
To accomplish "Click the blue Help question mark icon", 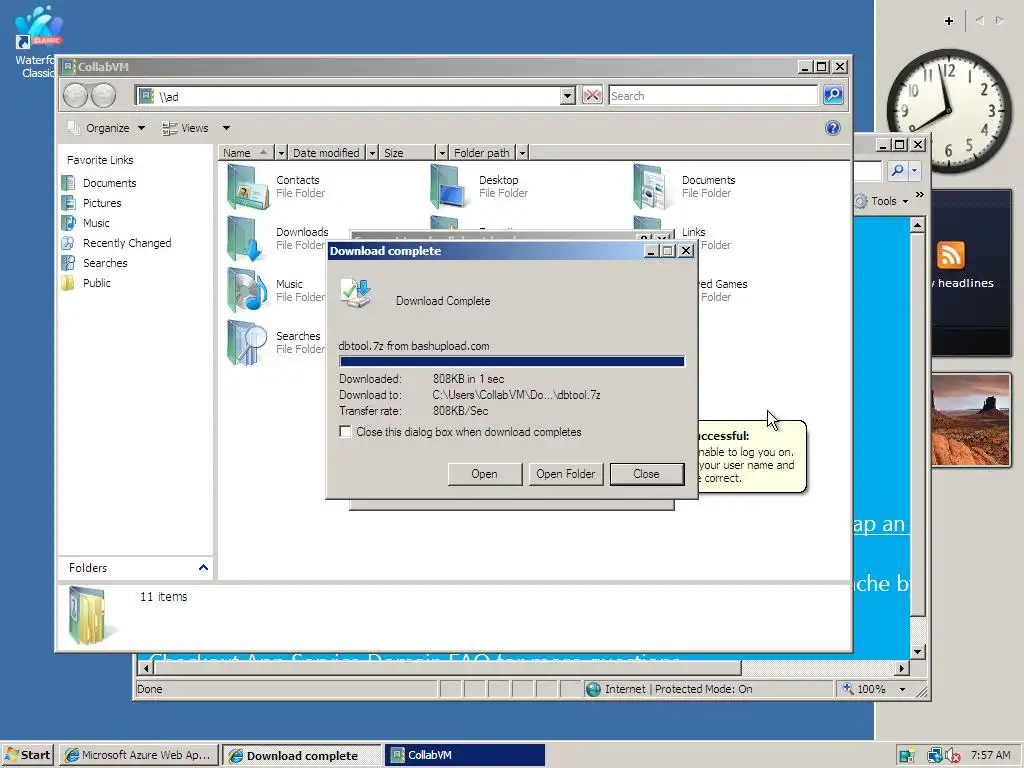I will [x=833, y=128].
